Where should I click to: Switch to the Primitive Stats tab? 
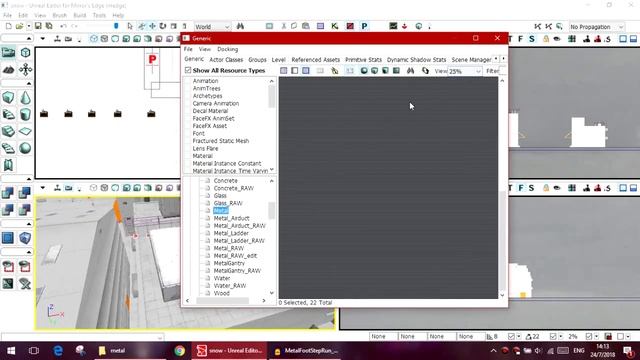363,60
